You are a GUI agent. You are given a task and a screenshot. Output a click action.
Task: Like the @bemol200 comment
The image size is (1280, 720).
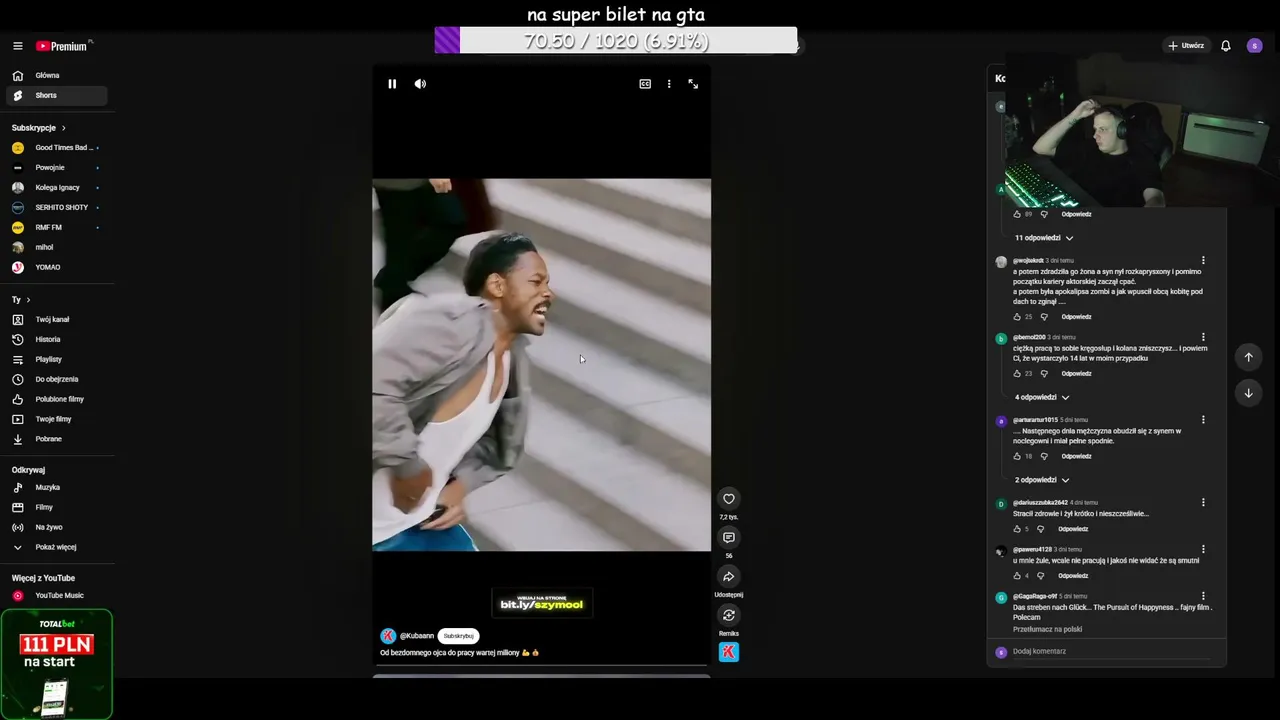coord(1017,374)
